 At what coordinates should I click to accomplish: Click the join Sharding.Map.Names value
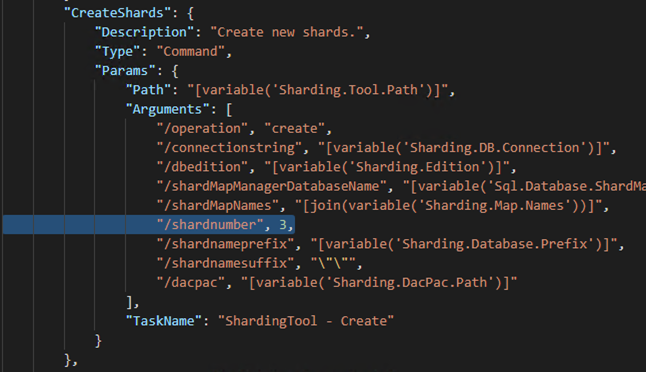[449, 206]
